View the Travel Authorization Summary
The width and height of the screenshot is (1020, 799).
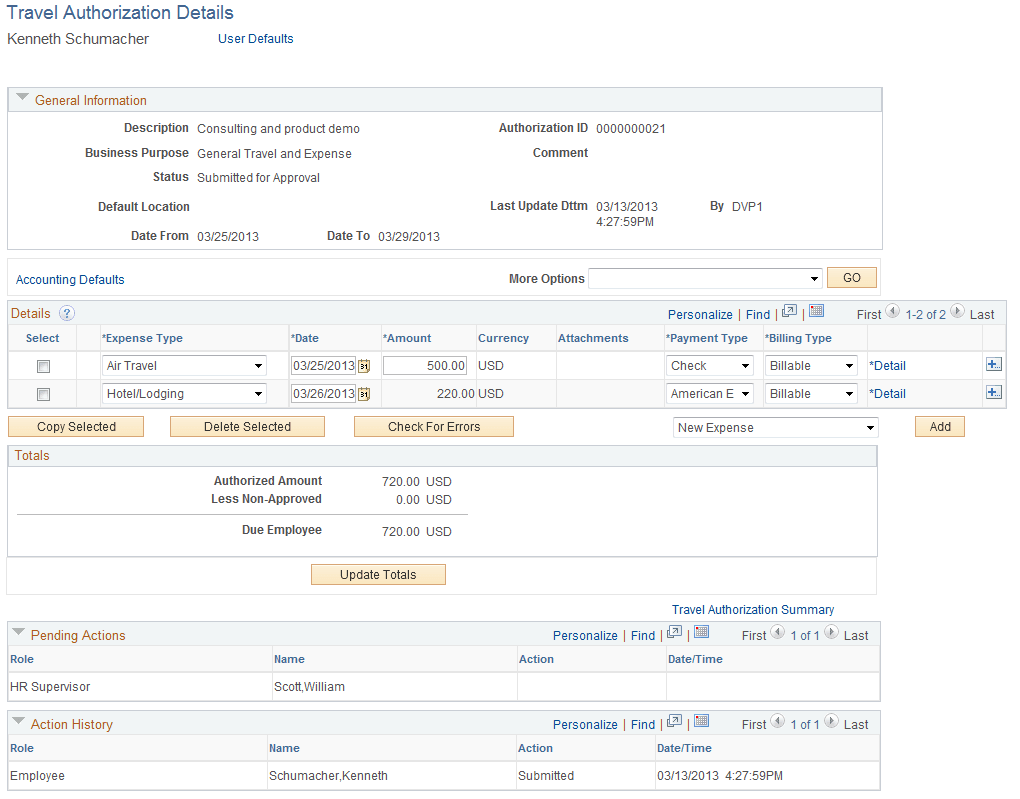(753, 609)
